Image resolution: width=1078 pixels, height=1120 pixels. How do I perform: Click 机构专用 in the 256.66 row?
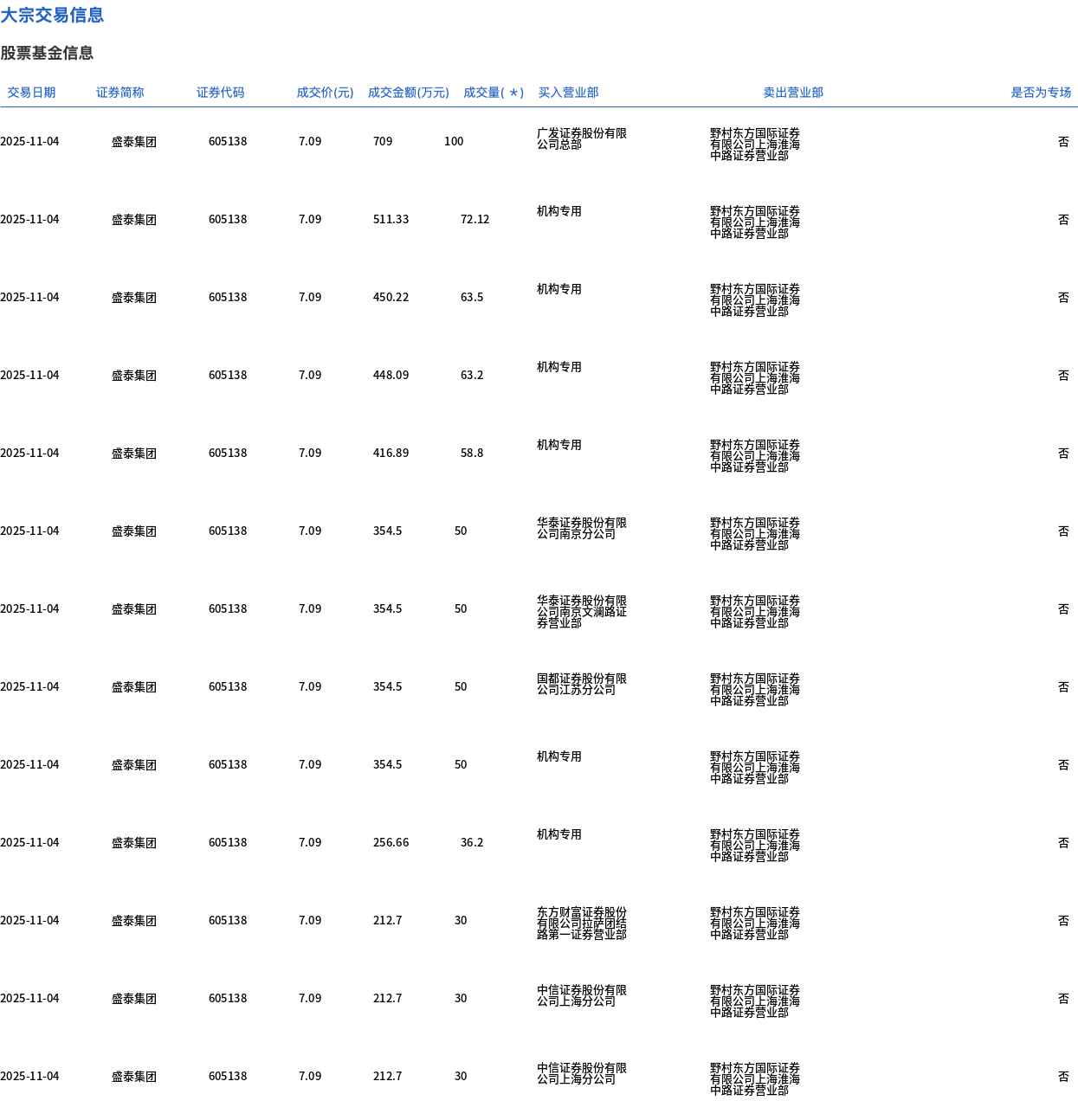tap(559, 834)
